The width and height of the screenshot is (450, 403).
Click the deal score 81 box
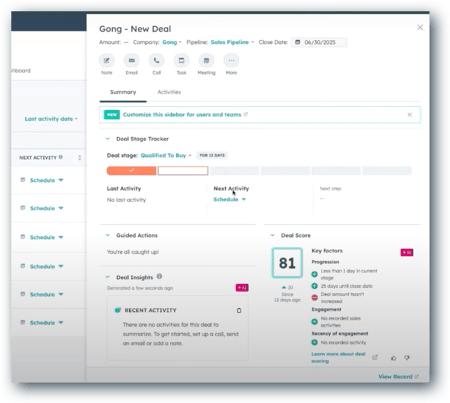(x=287, y=263)
